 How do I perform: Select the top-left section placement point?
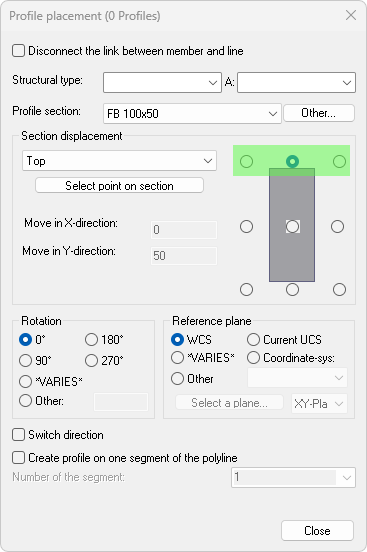coord(246,162)
